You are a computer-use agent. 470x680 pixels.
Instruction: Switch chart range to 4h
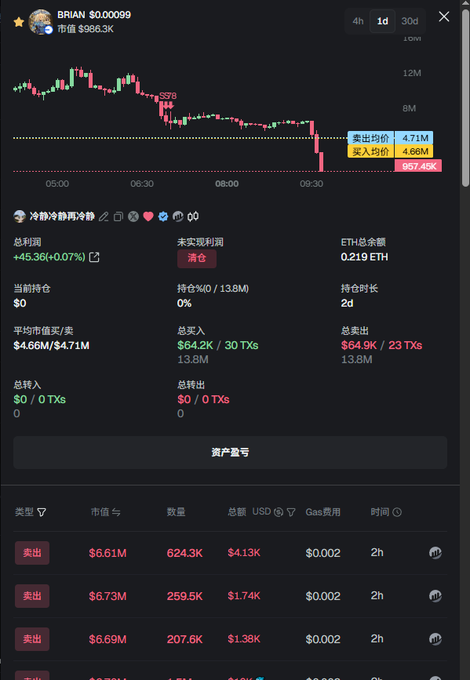click(x=358, y=21)
